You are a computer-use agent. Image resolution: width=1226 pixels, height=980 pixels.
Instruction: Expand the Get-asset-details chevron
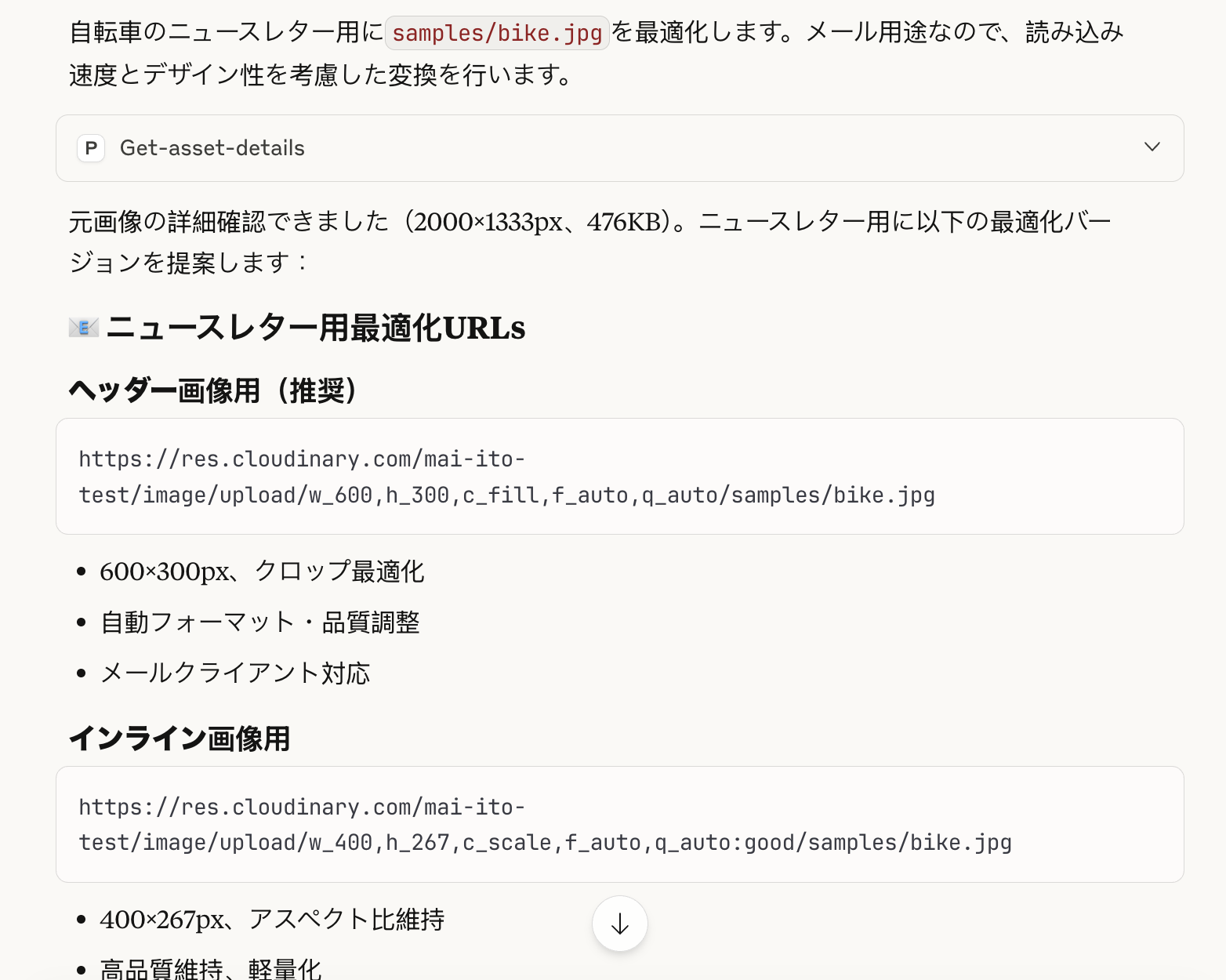1152,147
